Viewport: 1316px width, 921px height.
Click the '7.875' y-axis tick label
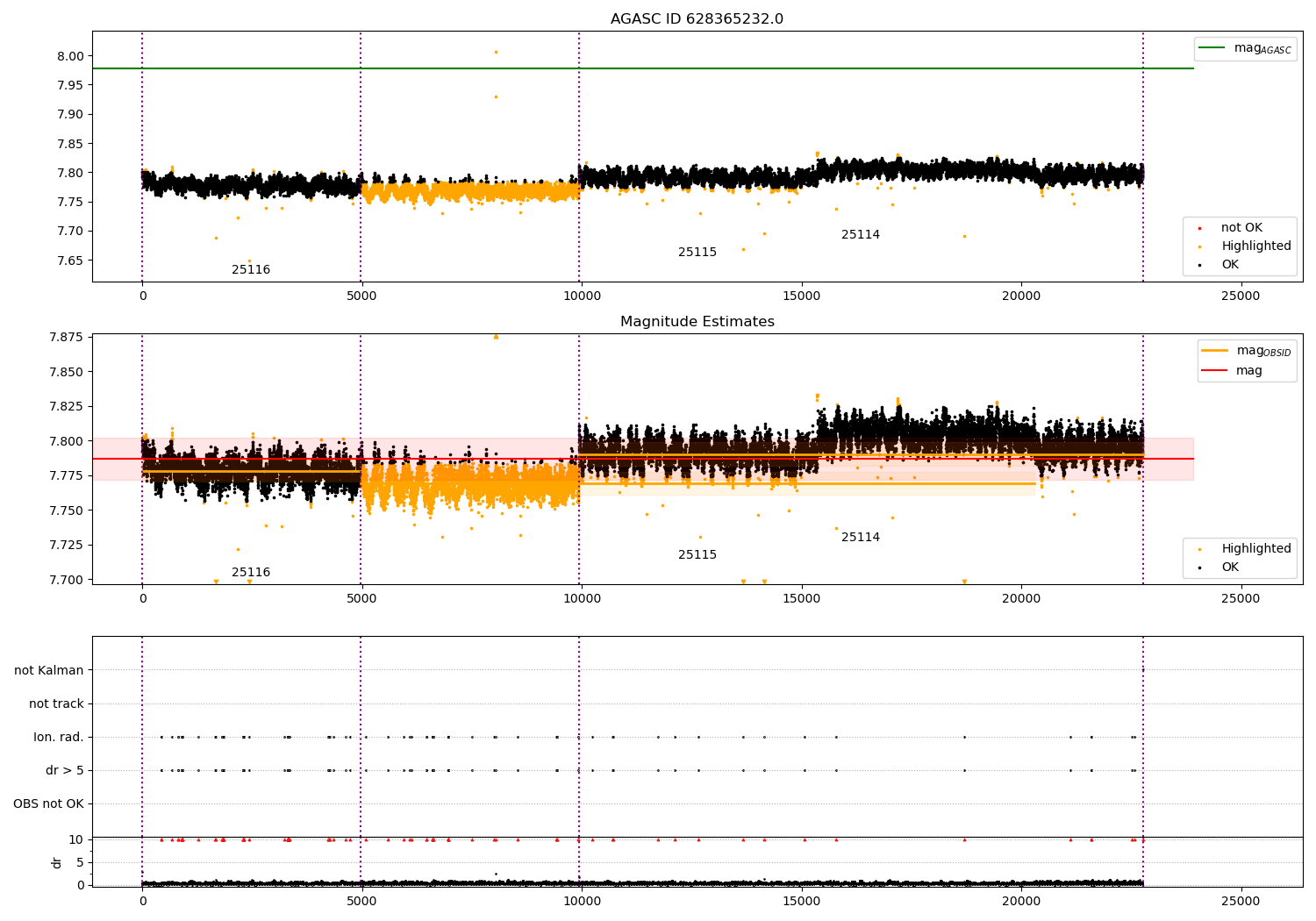[x=68, y=337]
